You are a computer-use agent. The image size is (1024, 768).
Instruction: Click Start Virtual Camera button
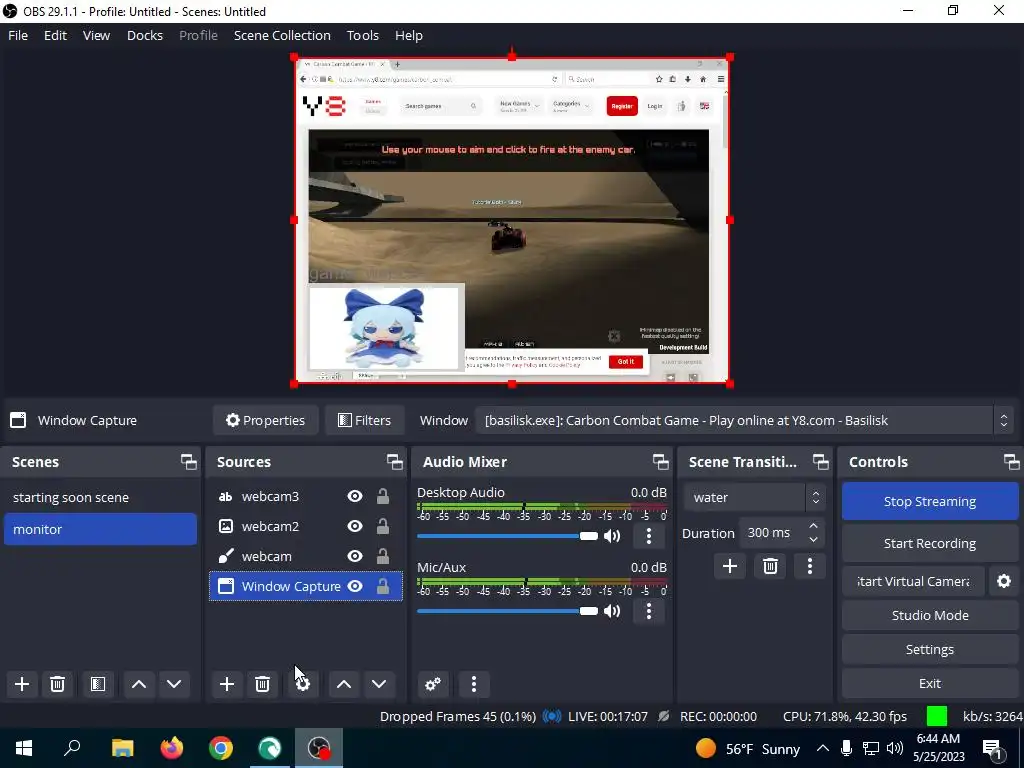click(x=913, y=581)
